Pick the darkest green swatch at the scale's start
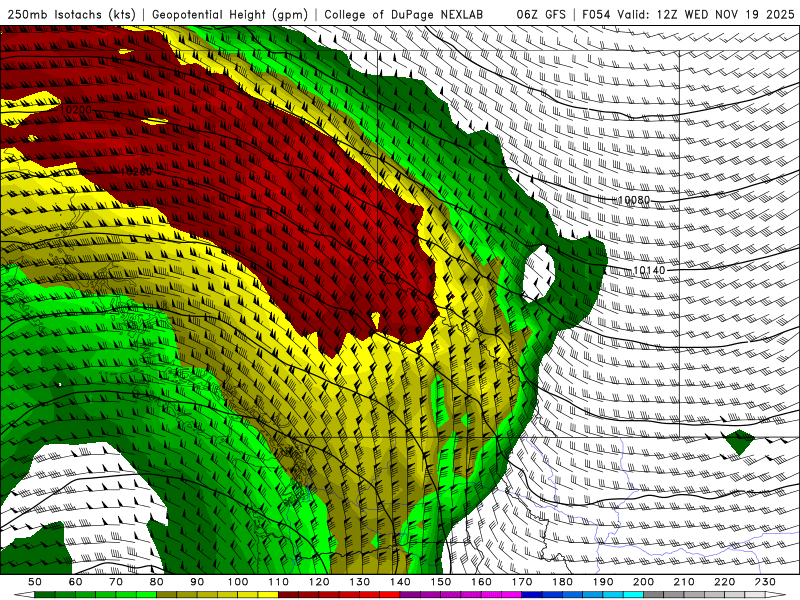The width and height of the screenshot is (800, 600). tap(45, 595)
